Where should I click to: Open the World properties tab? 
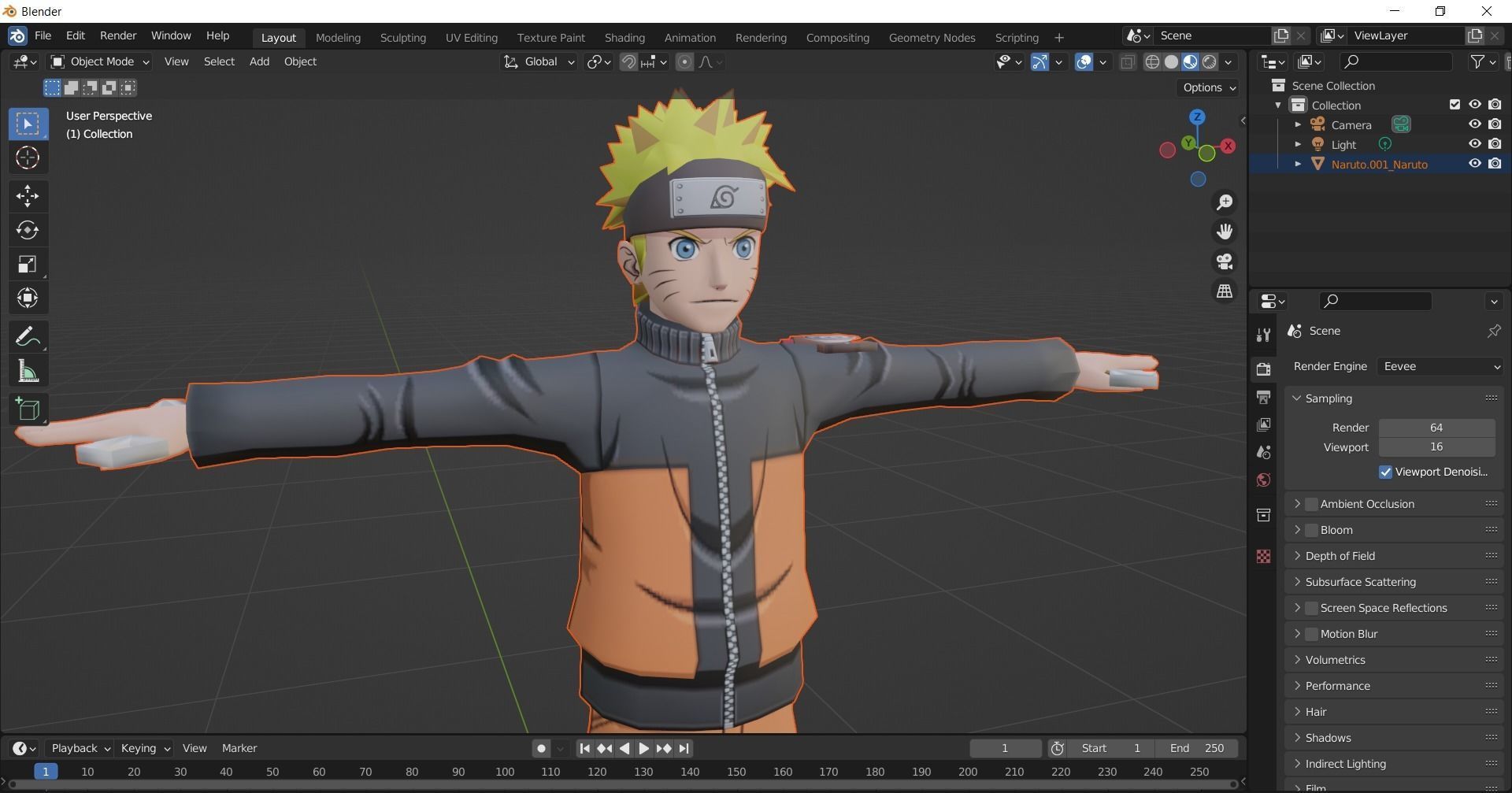[x=1264, y=480]
